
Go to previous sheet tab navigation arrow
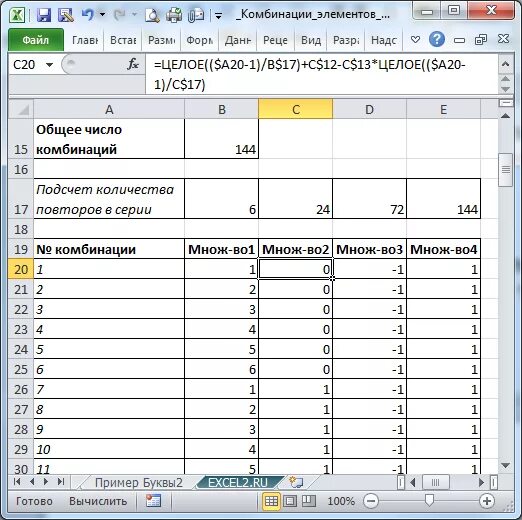32,482
